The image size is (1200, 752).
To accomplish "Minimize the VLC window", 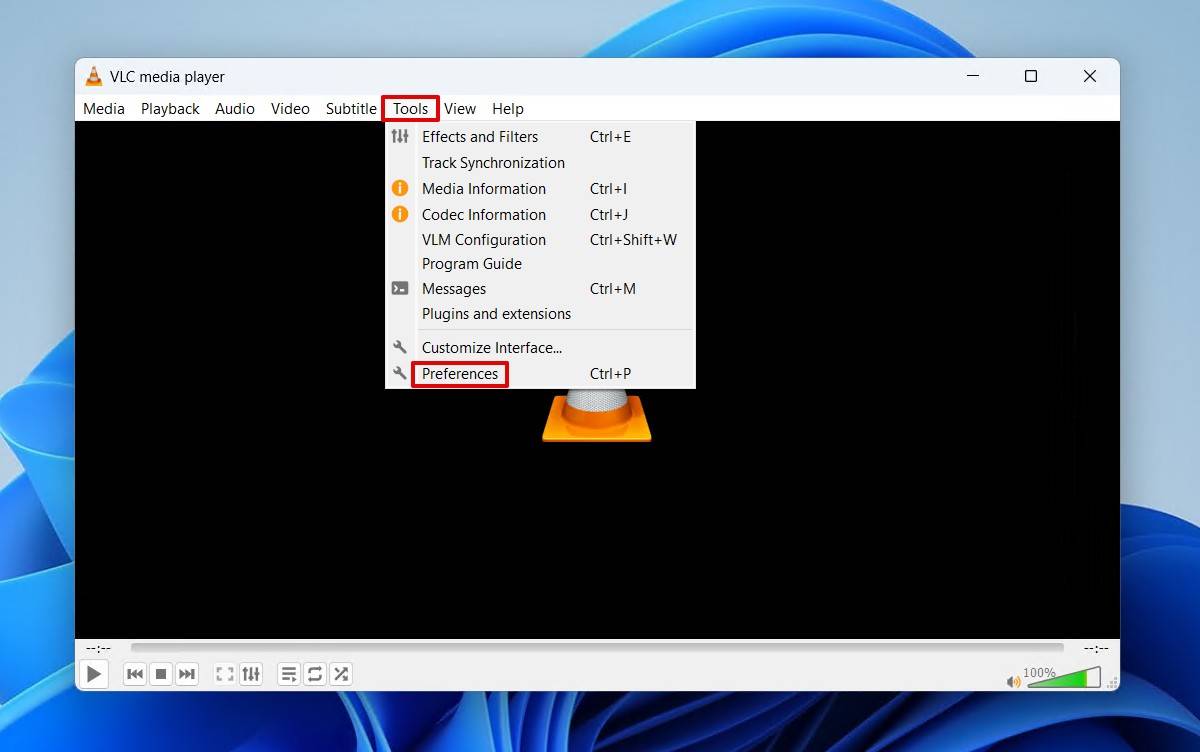I will click(x=972, y=76).
